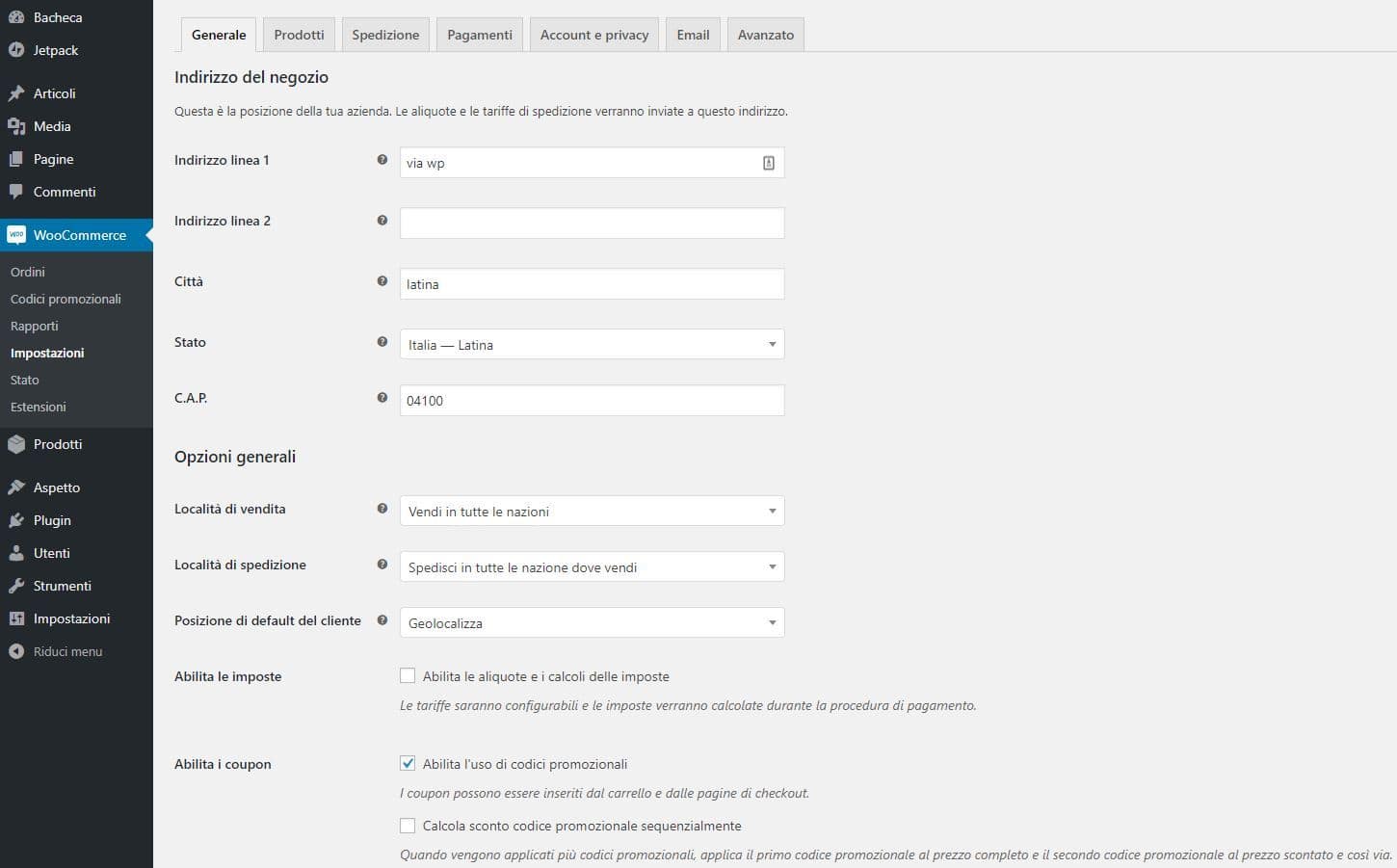The height and width of the screenshot is (868, 1397).
Task: Open the Stato dropdown showing Italia — Latina
Action: click(x=592, y=345)
